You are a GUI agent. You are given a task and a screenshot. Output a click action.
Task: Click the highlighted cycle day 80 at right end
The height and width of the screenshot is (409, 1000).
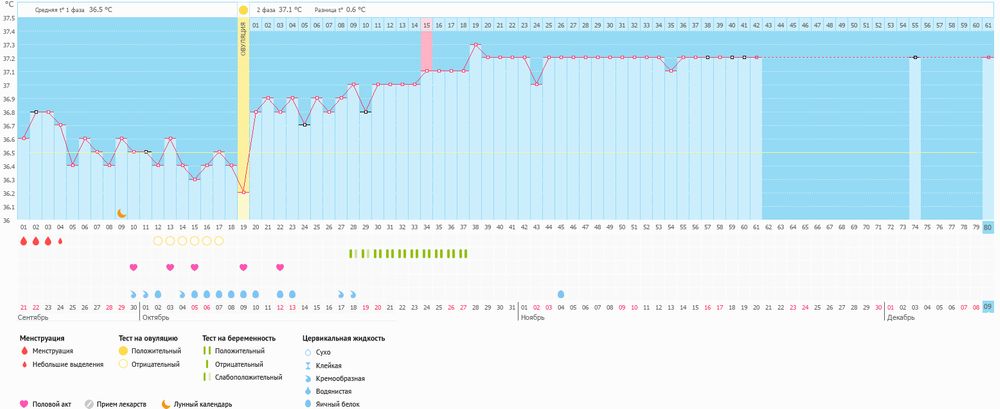pos(988,228)
